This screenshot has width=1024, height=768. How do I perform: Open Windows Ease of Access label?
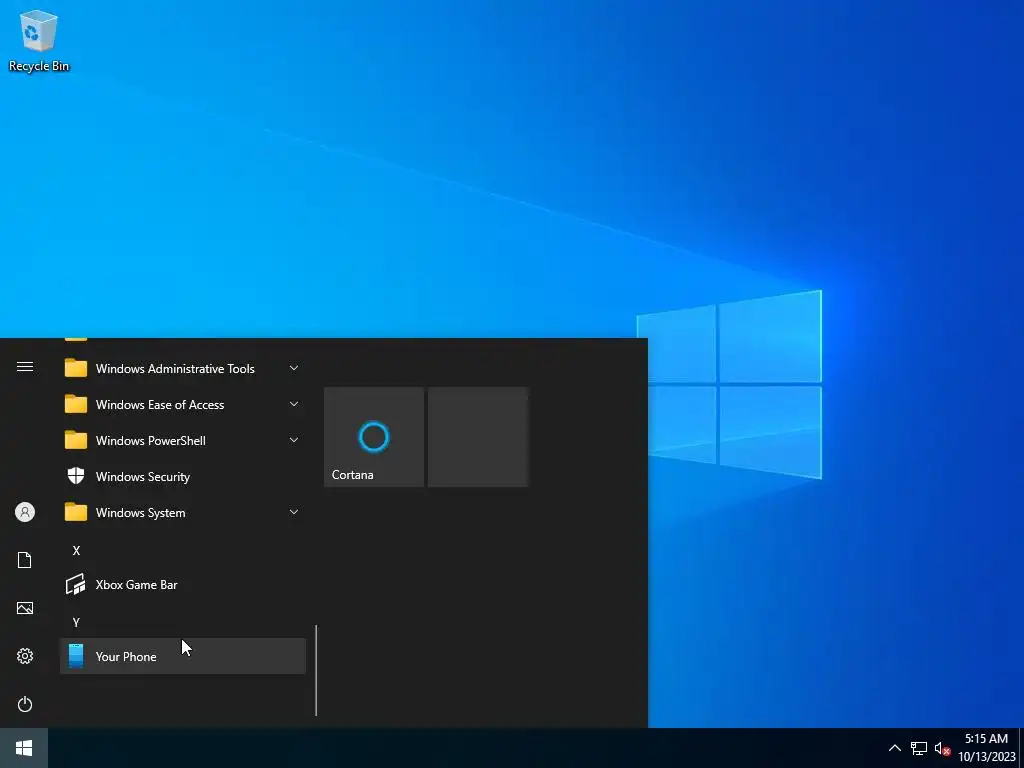pos(160,405)
